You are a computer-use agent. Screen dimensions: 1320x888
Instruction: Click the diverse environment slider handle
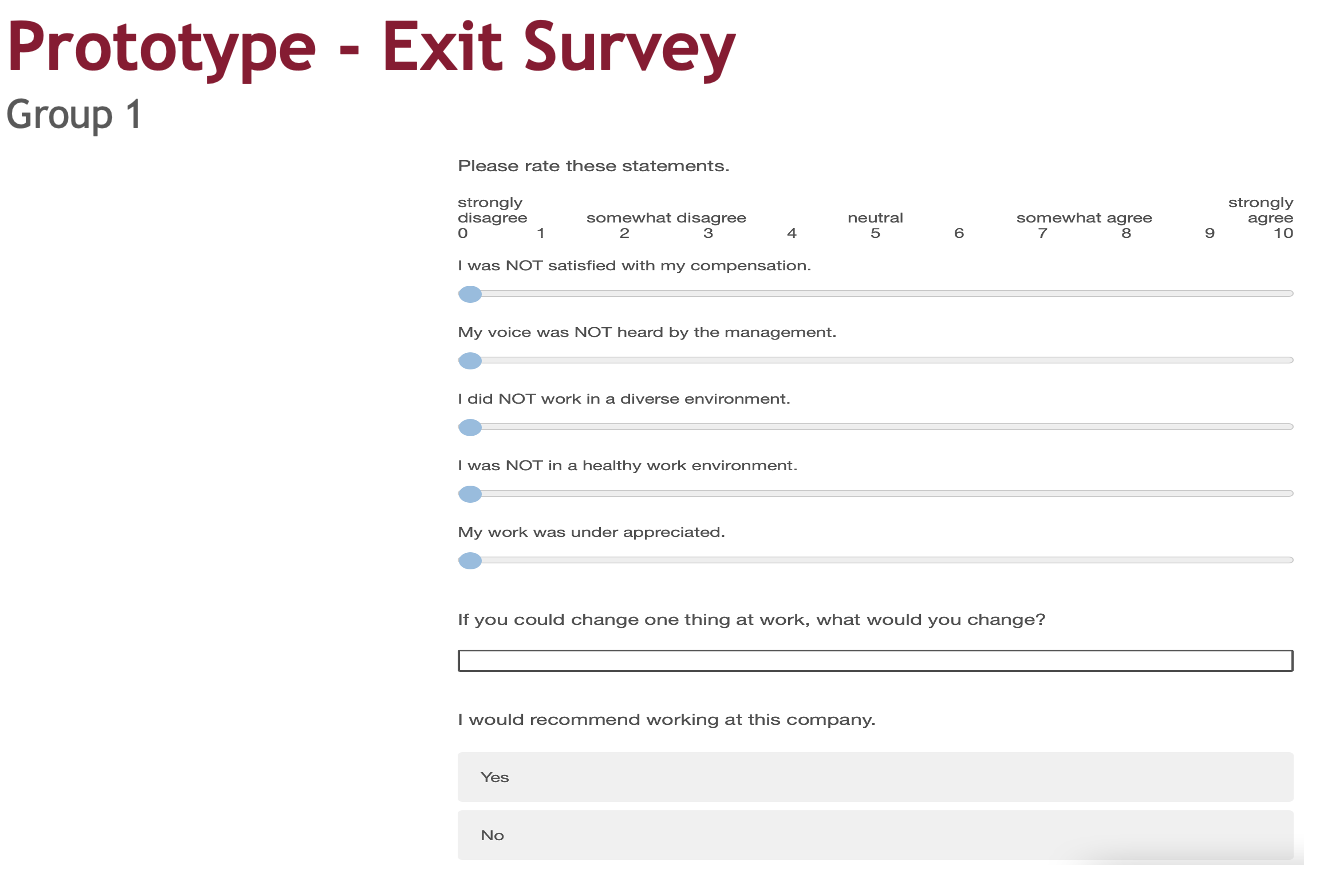(x=470, y=428)
